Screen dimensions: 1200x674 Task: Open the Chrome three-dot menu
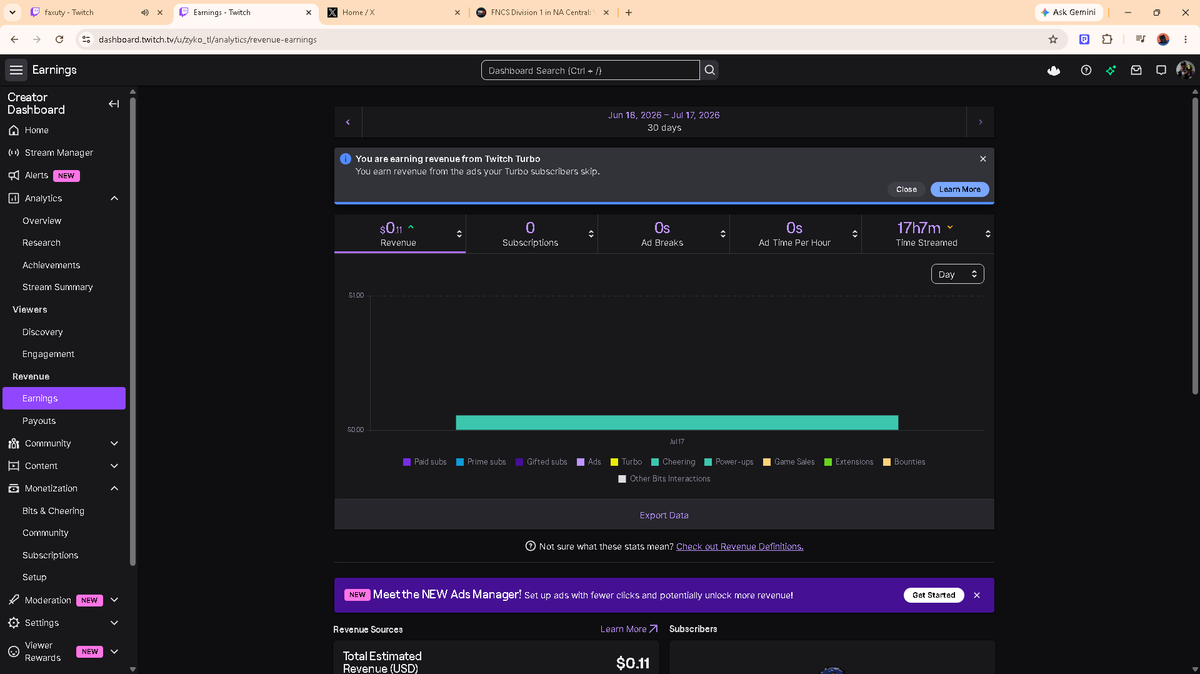coord(1185,39)
